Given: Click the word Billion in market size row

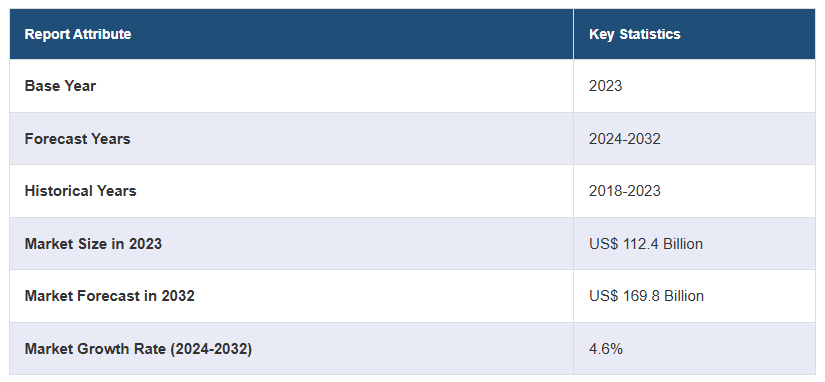Looking at the screenshot, I should point(682,244).
